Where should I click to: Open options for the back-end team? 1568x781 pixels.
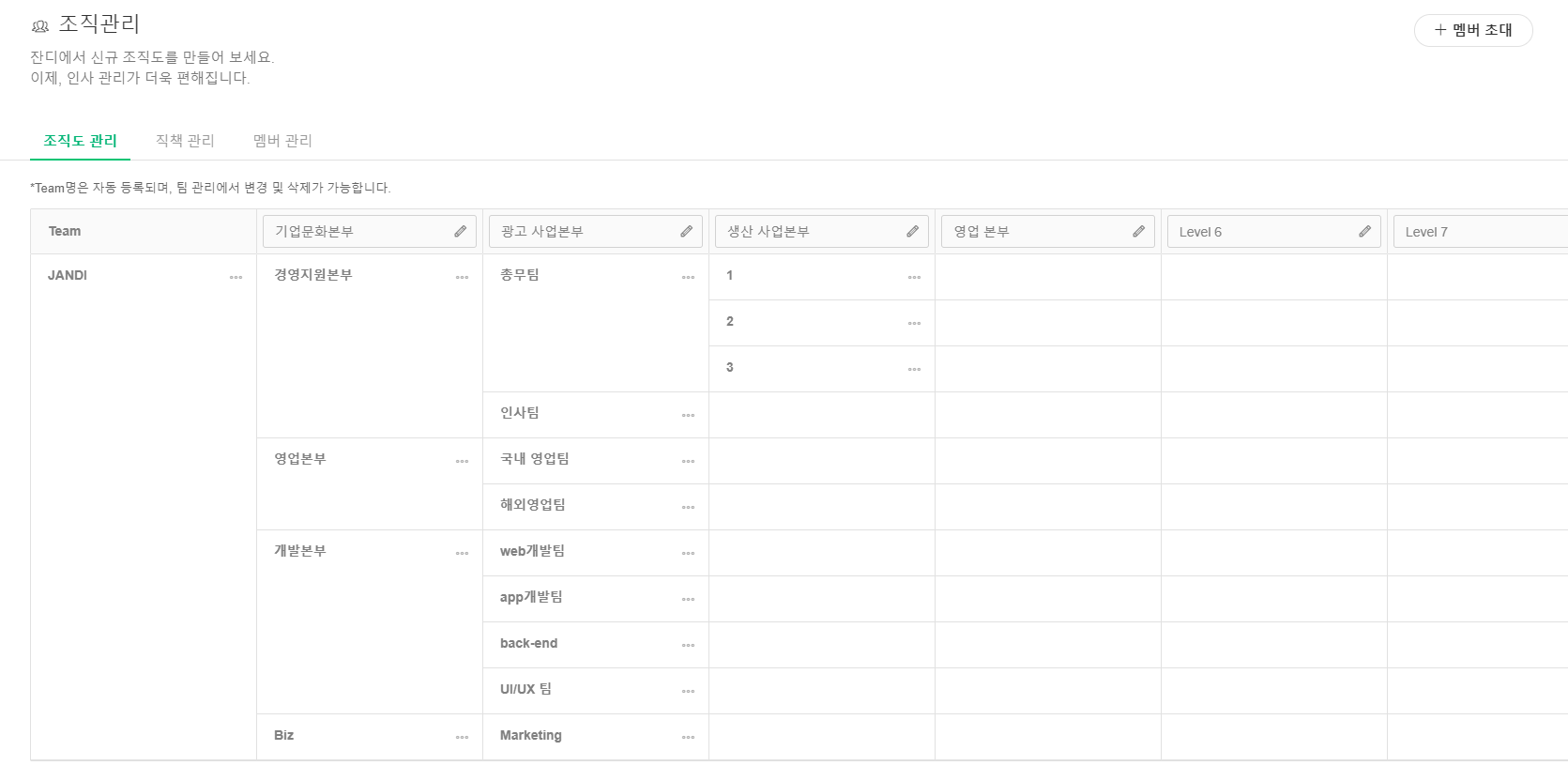[688, 645]
